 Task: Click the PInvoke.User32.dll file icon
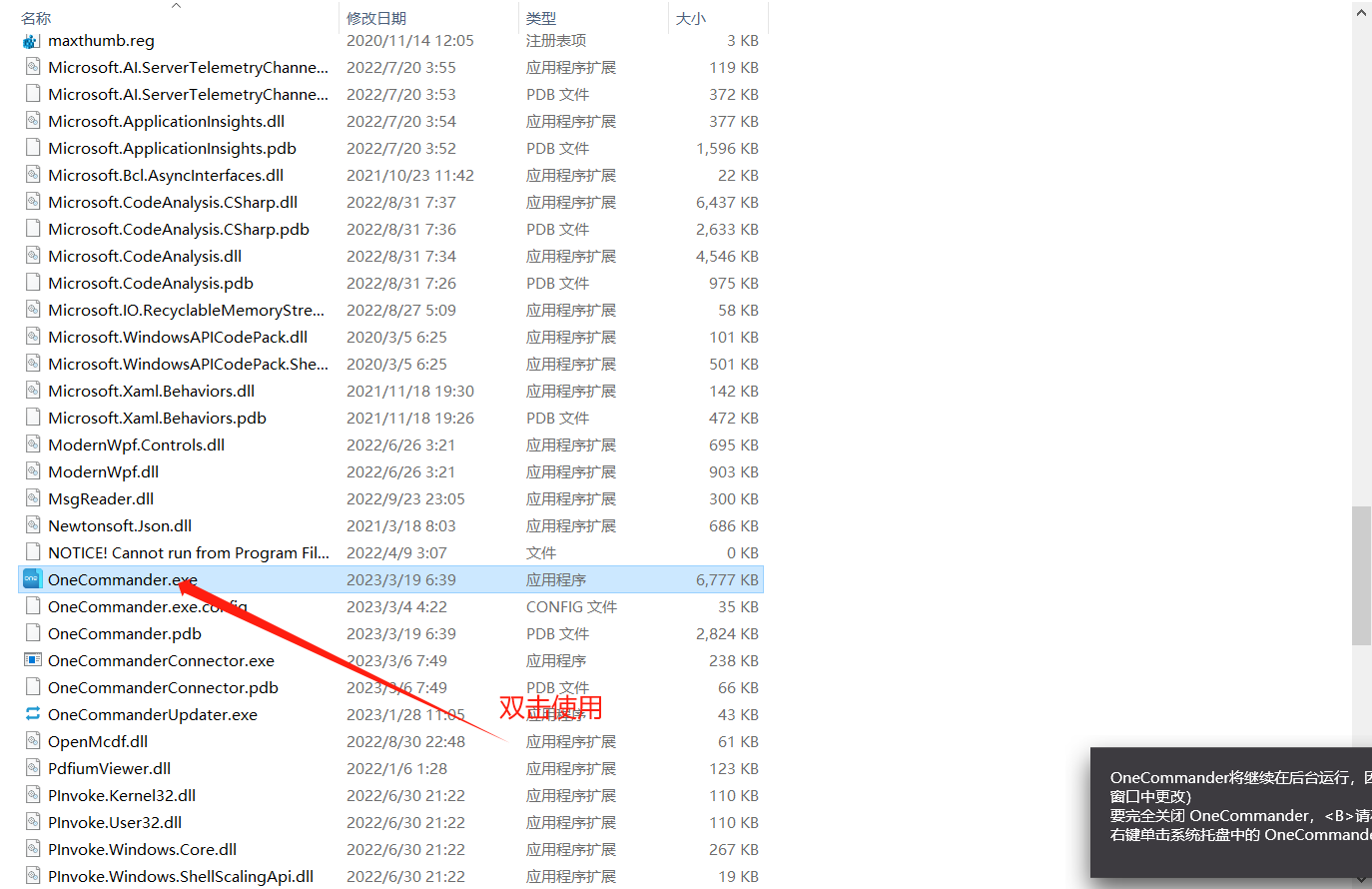pos(32,822)
